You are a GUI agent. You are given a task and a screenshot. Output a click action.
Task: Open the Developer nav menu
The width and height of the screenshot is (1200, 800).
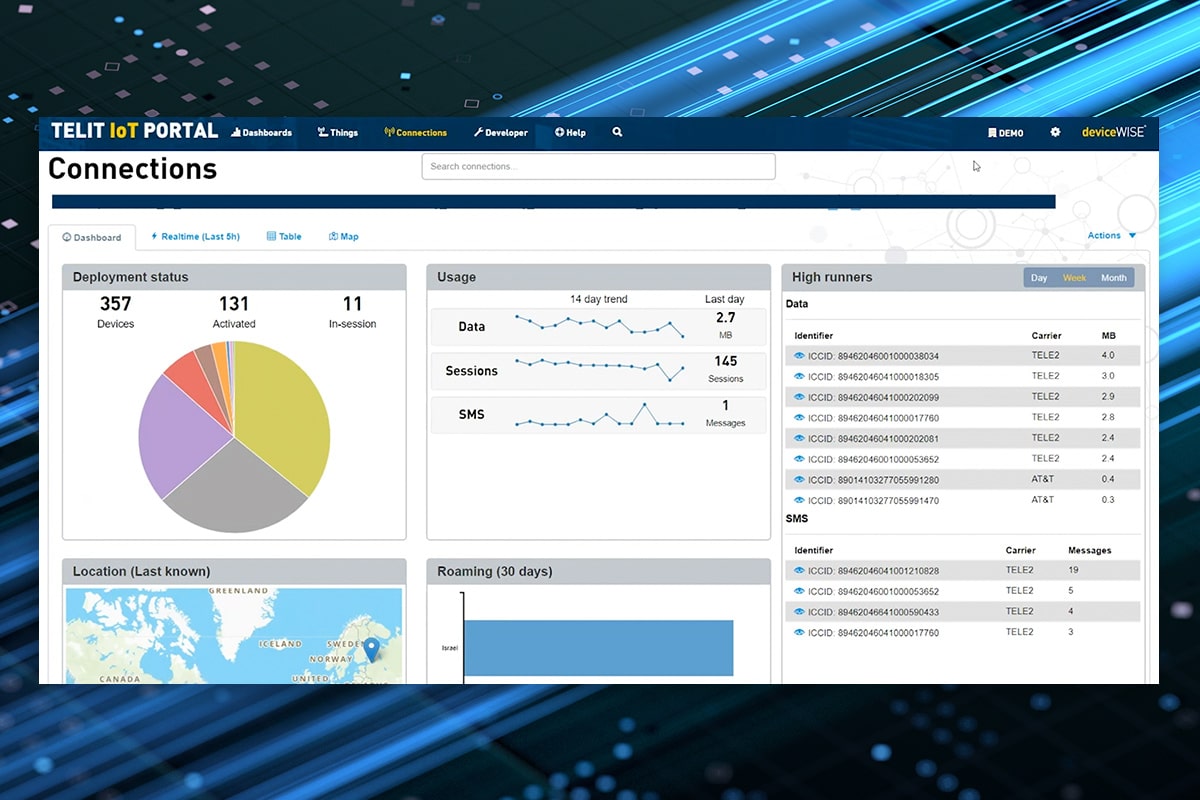tap(501, 132)
